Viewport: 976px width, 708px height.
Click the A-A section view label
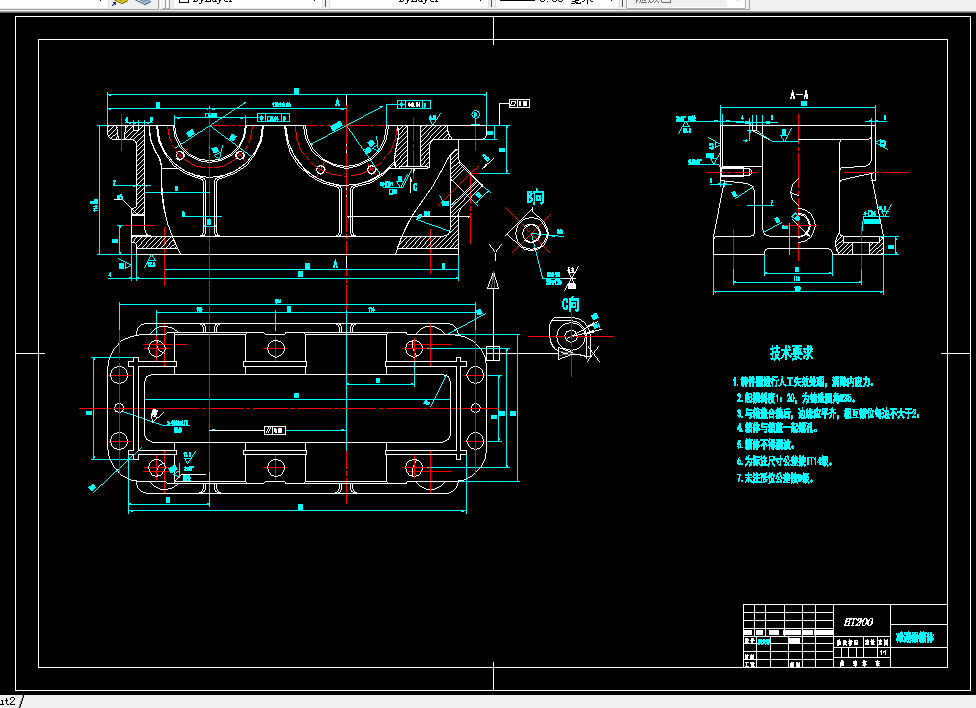799,95
